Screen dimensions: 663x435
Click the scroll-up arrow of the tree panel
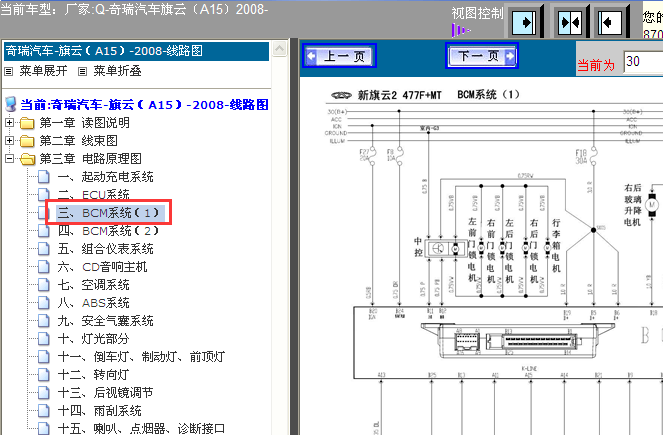pos(279,49)
